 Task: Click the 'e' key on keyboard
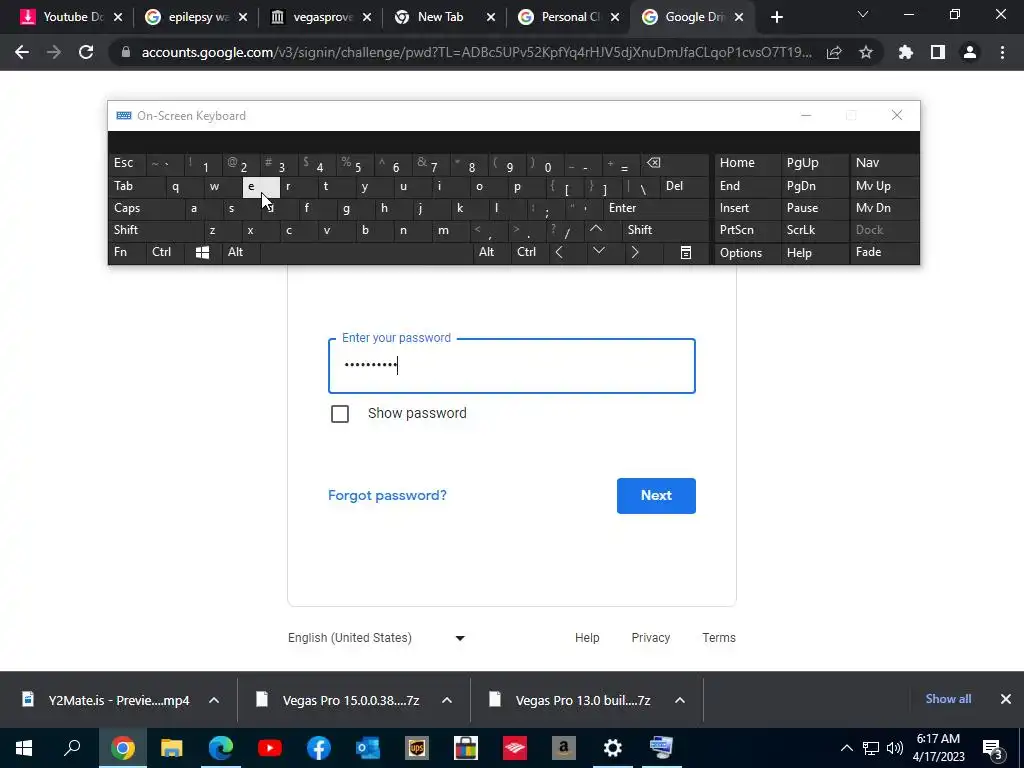pos(261,187)
